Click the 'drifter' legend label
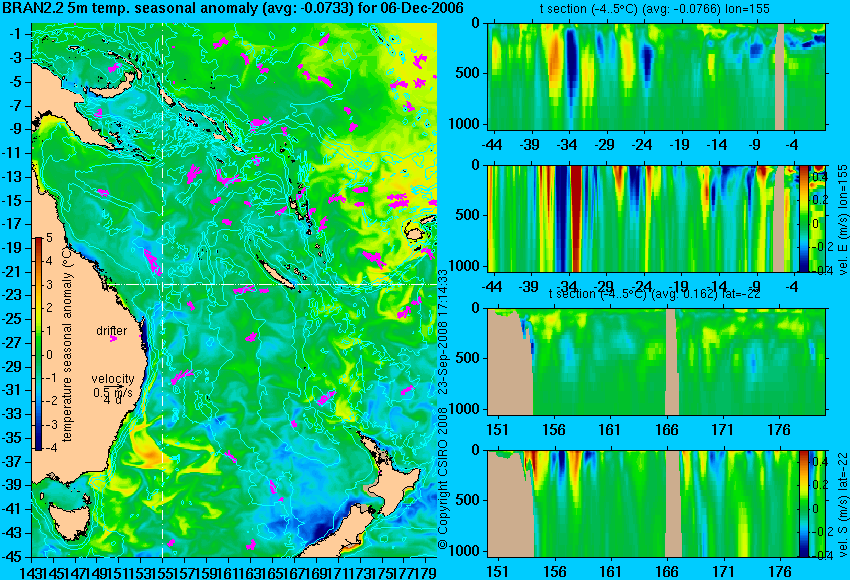Viewport: 850px width, 580px height. click(112, 331)
